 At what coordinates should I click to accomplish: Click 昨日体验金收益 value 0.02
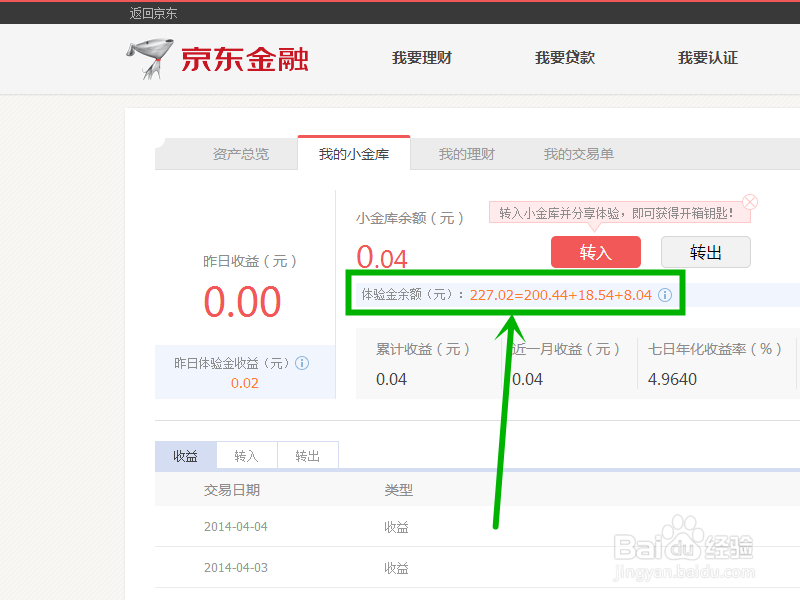[245, 383]
